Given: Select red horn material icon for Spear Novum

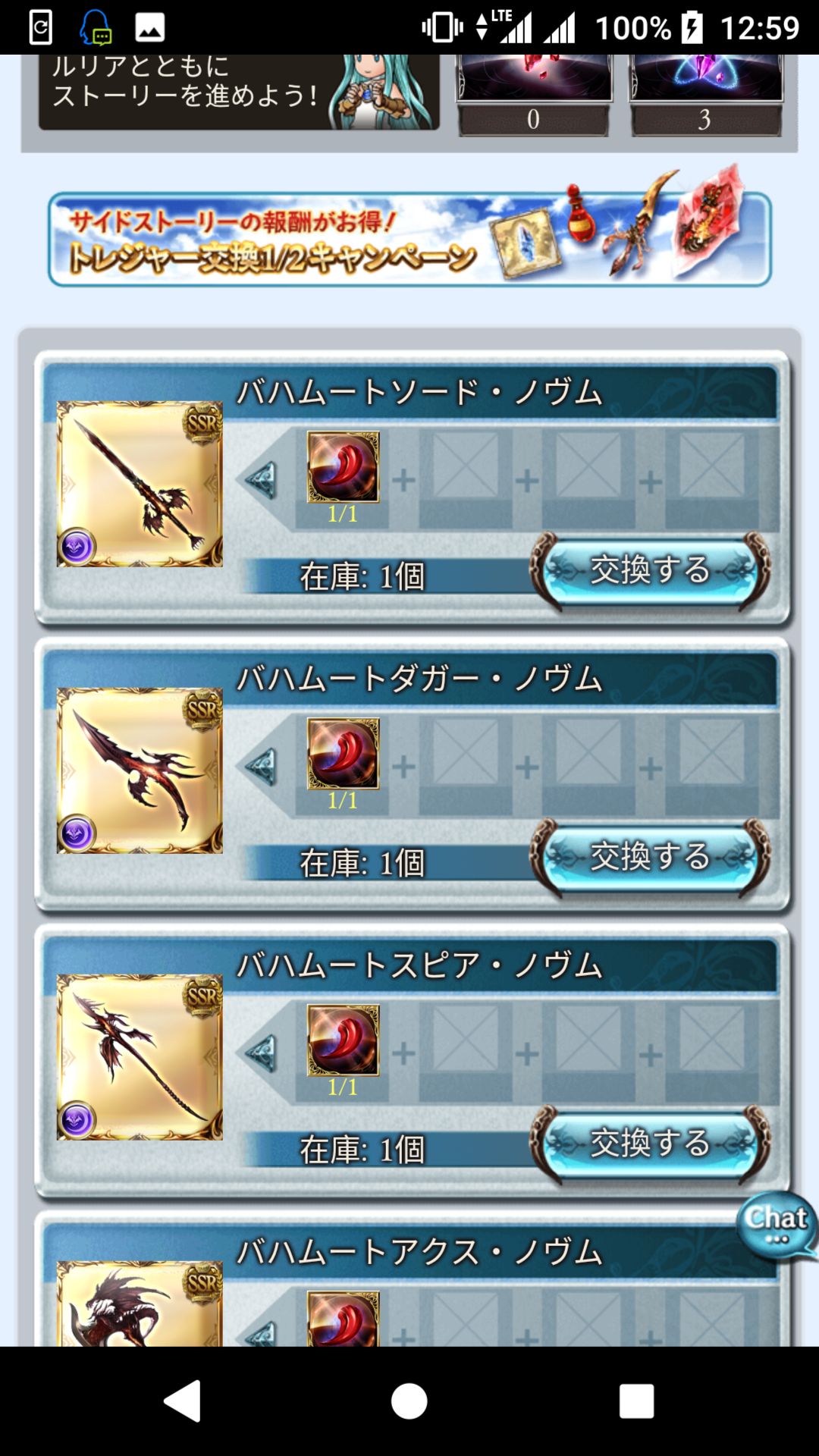Looking at the screenshot, I should [343, 1040].
